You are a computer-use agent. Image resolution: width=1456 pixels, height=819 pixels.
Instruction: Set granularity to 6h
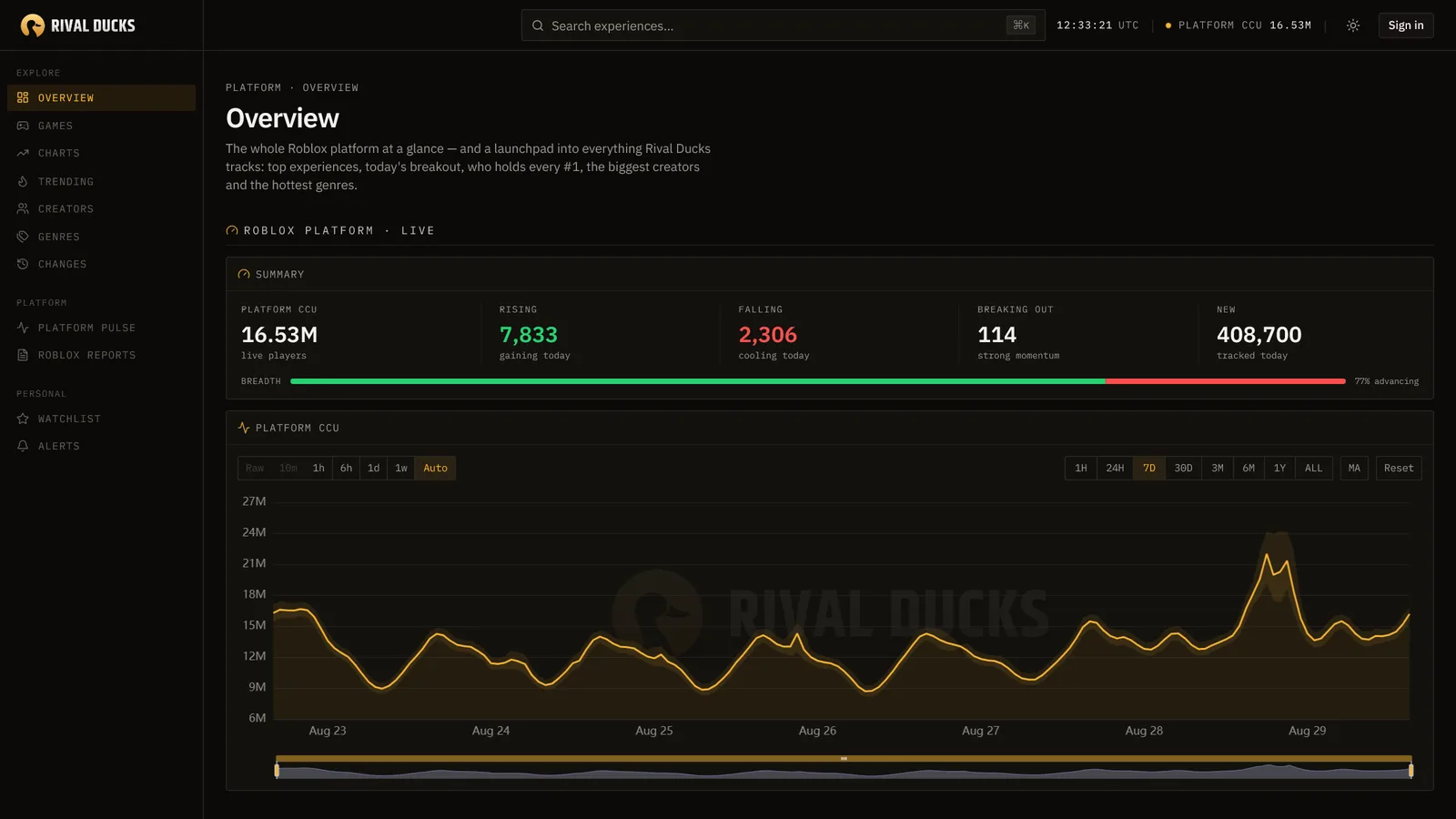point(346,468)
